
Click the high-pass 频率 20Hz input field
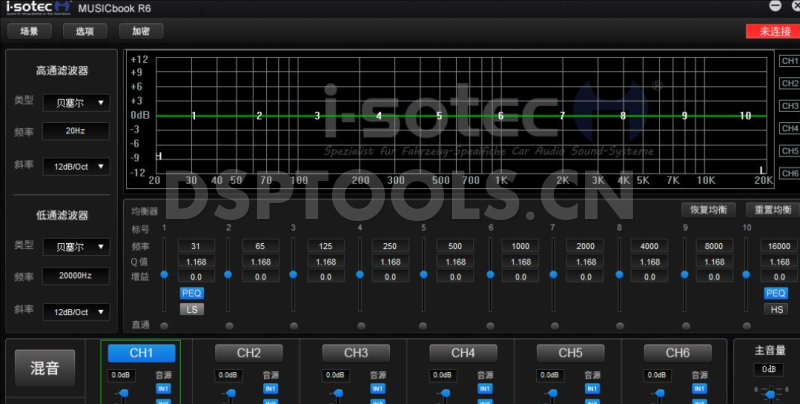point(76,131)
